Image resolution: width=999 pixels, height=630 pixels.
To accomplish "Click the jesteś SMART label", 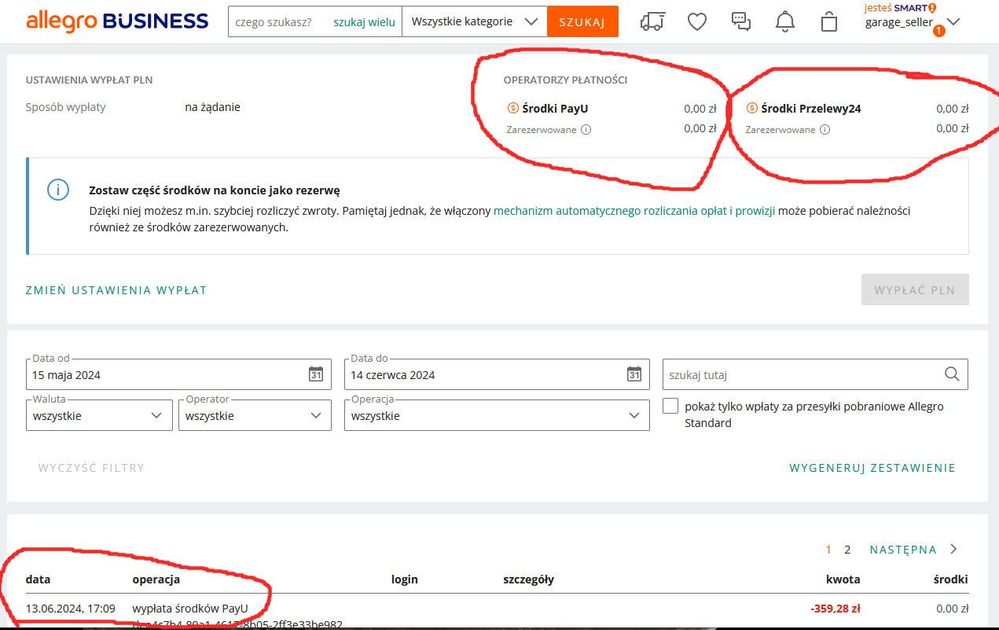I will [900, 8].
